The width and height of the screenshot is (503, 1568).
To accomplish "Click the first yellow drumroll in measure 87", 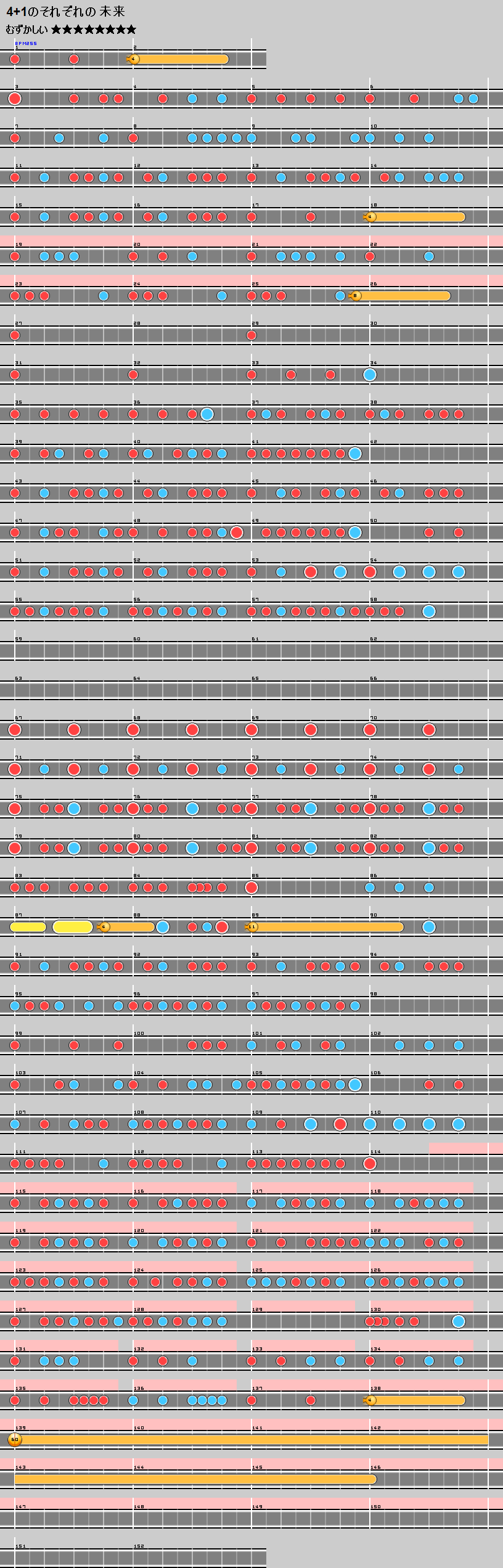I will 28,927.
